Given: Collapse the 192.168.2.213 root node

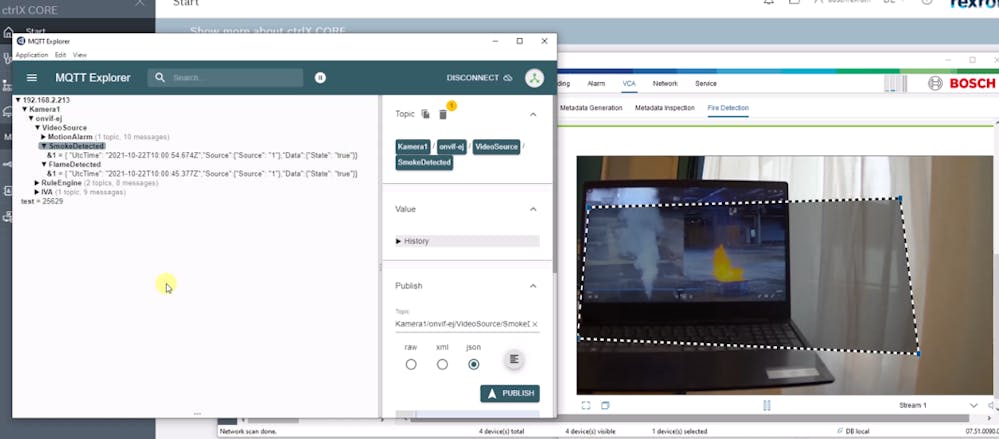Looking at the screenshot, I should point(18,100).
